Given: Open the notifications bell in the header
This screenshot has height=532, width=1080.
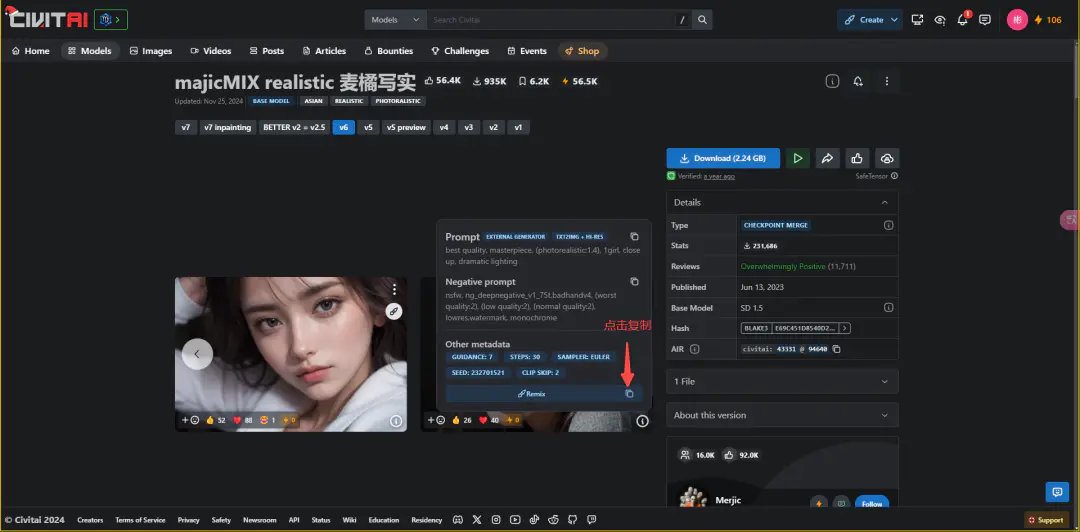Looking at the screenshot, I should 962,19.
